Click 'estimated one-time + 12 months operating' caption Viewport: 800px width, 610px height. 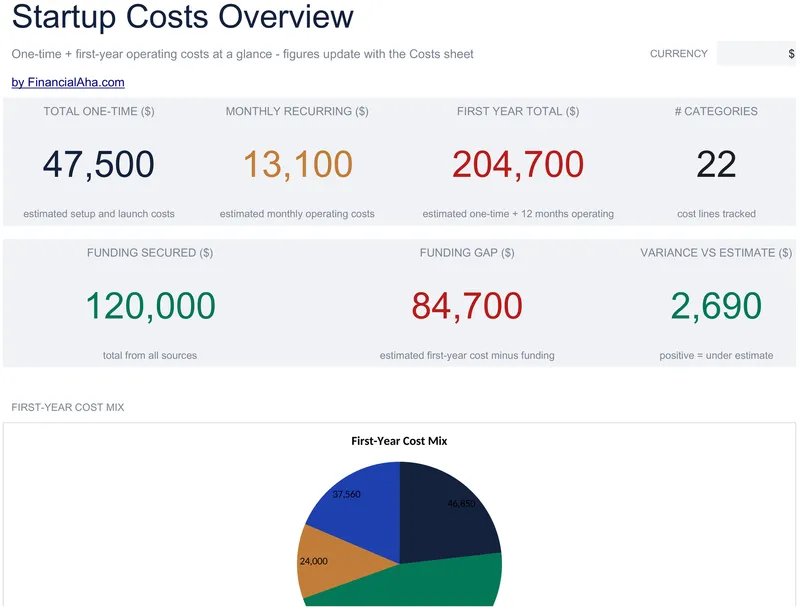(x=518, y=214)
